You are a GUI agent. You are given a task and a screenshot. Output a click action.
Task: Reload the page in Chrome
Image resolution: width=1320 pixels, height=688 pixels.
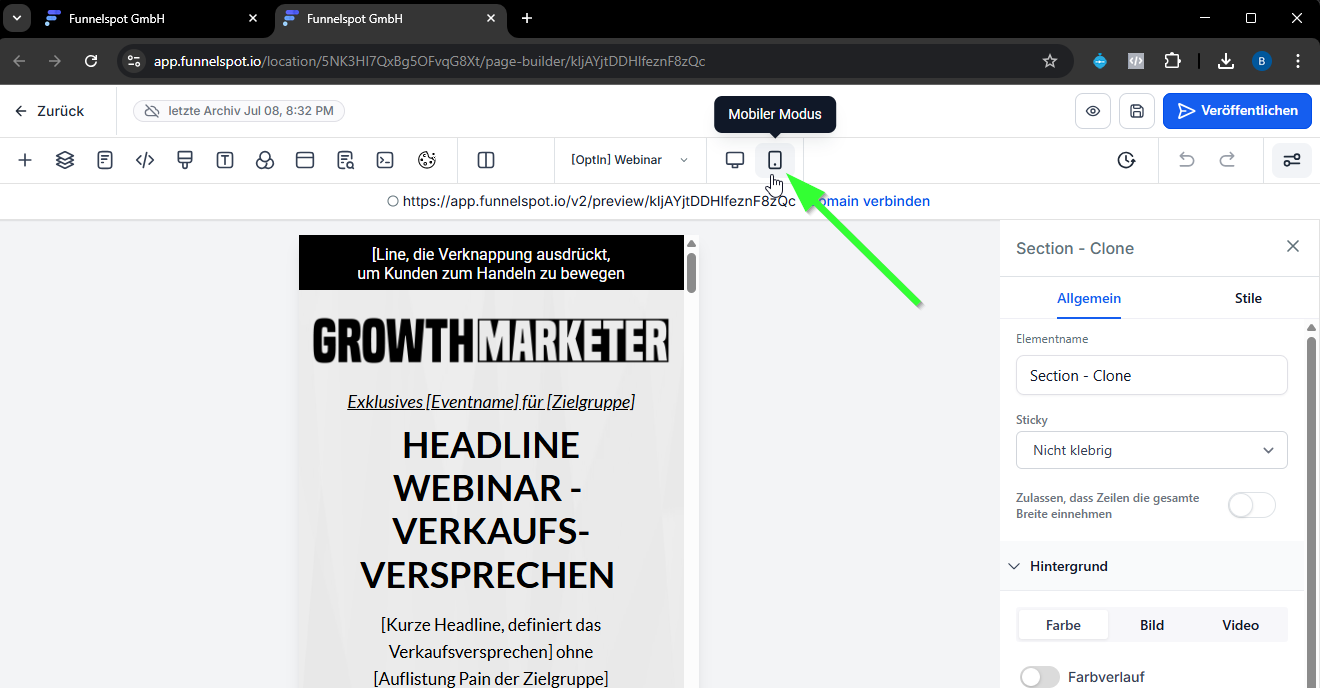click(91, 61)
